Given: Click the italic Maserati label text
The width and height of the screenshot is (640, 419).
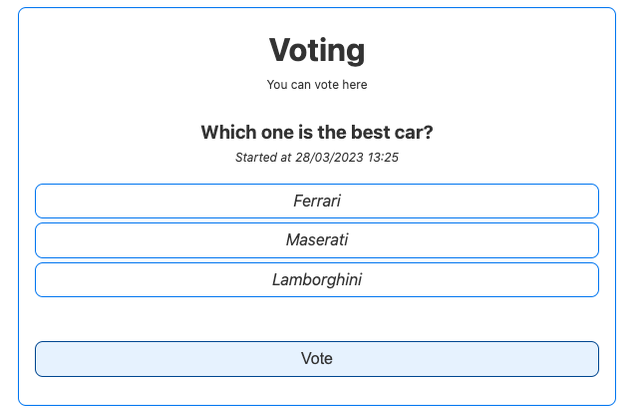Looking at the screenshot, I should (x=317, y=240).
